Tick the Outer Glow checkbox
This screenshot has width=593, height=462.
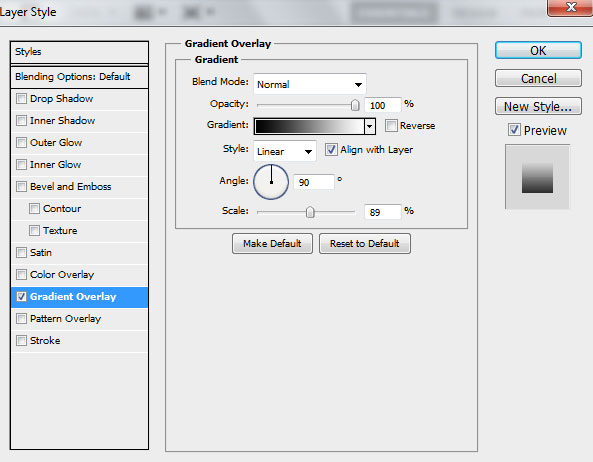tap(22, 143)
